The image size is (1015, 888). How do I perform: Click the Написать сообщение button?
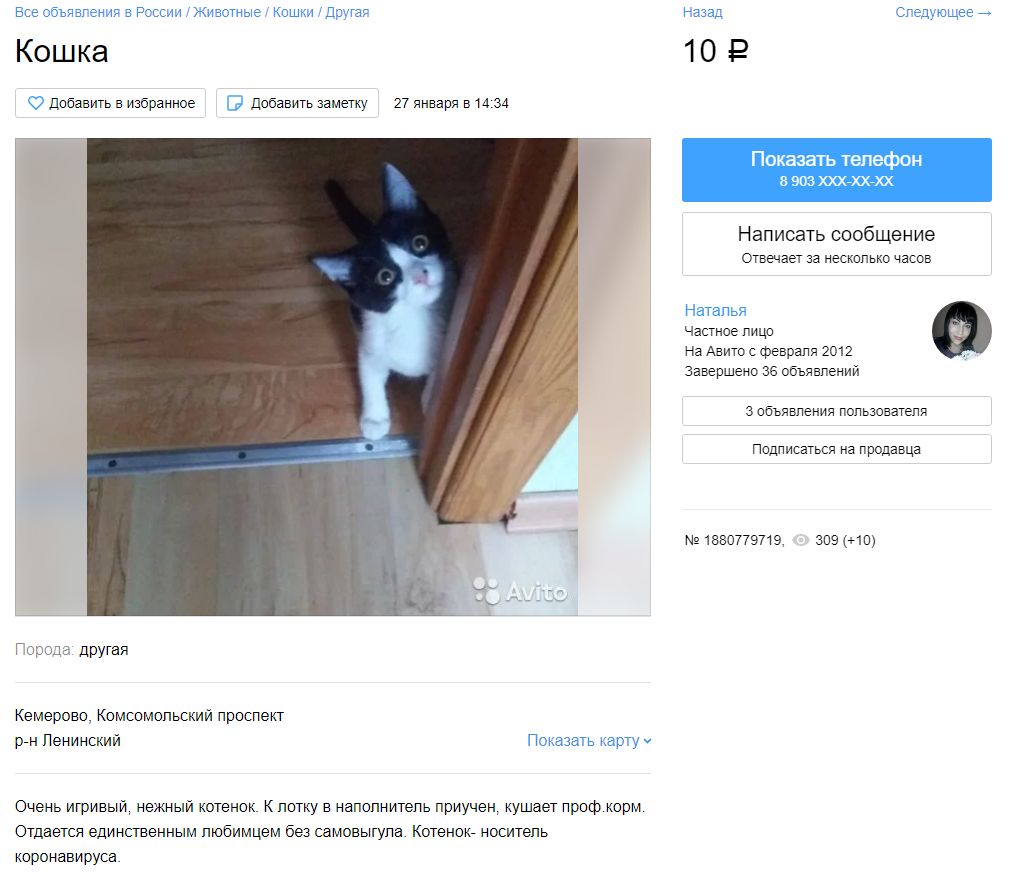836,244
